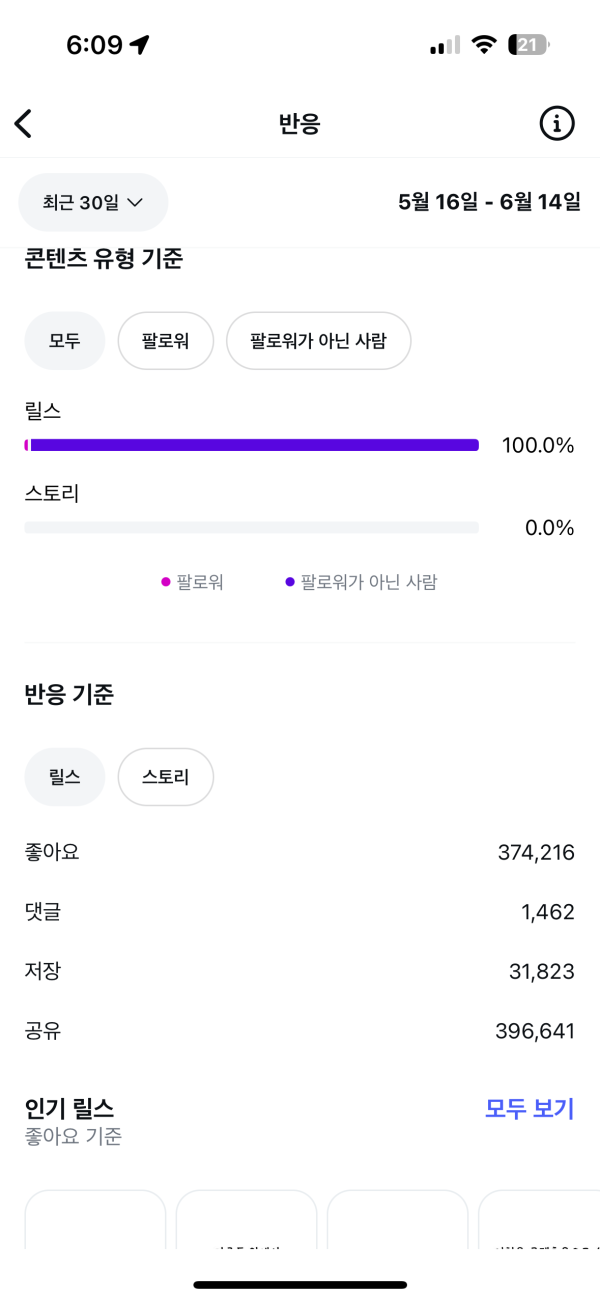Tap the back arrow icon
The image size is (600, 1301).
(24, 123)
